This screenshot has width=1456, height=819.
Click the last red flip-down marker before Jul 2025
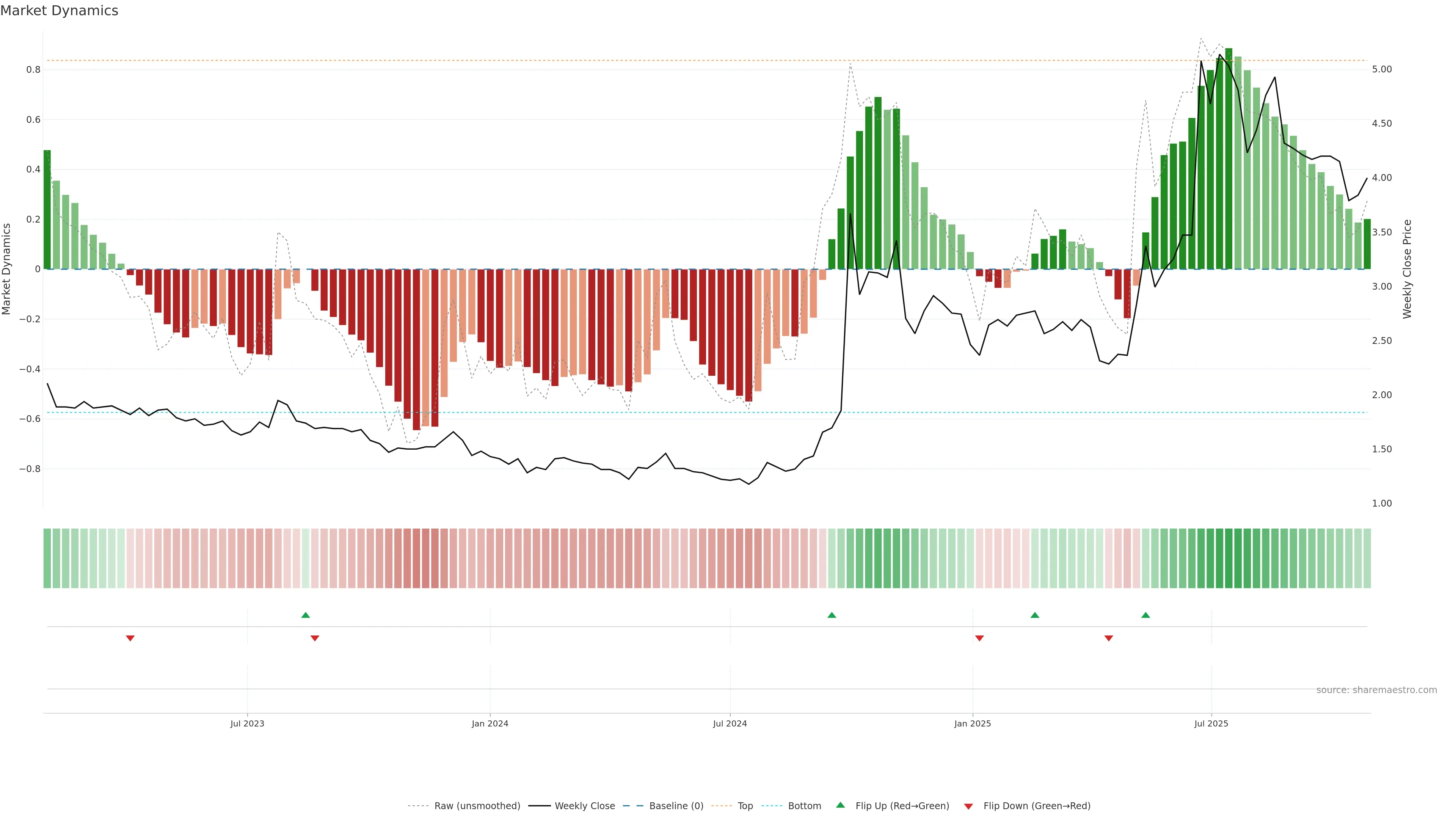point(1109,638)
